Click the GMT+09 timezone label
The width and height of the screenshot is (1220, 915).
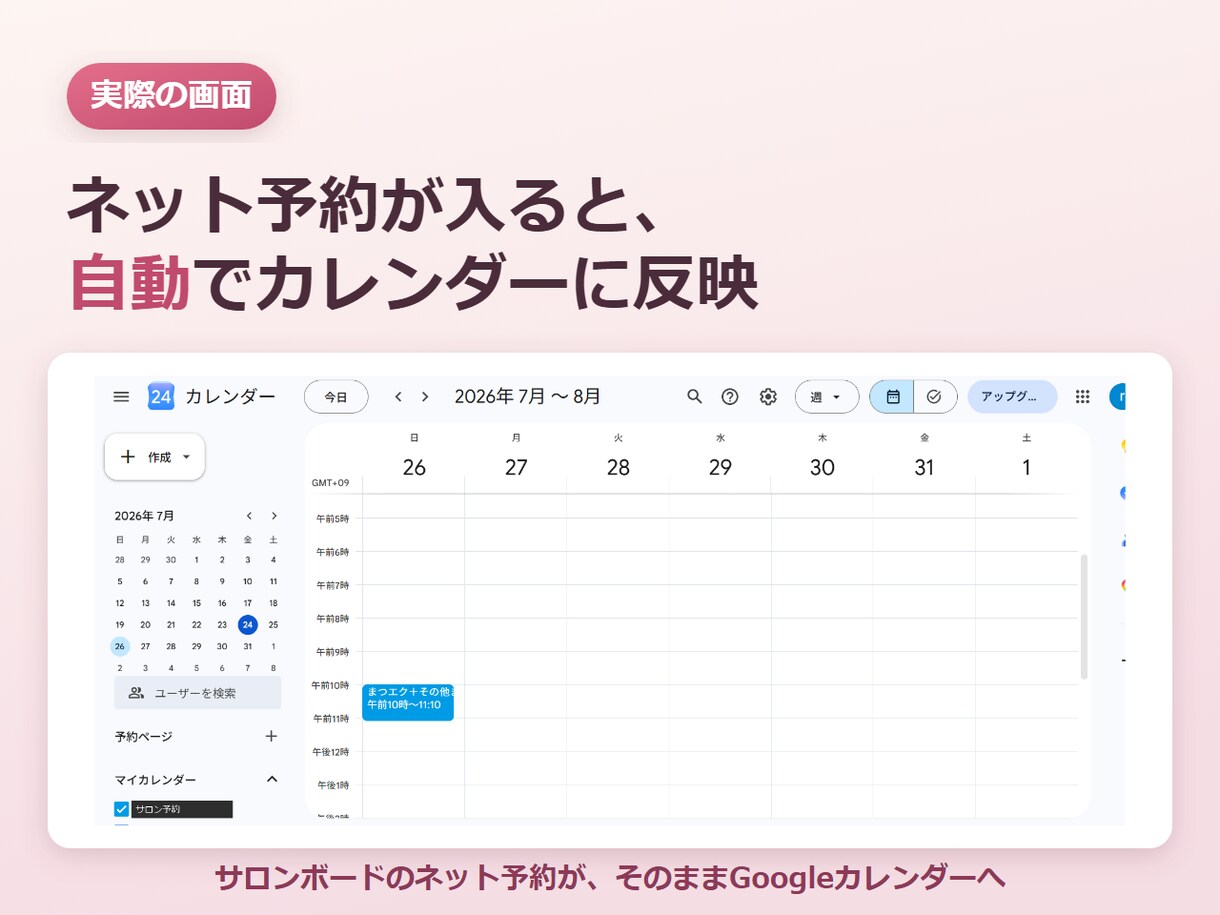tap(330, 483)
